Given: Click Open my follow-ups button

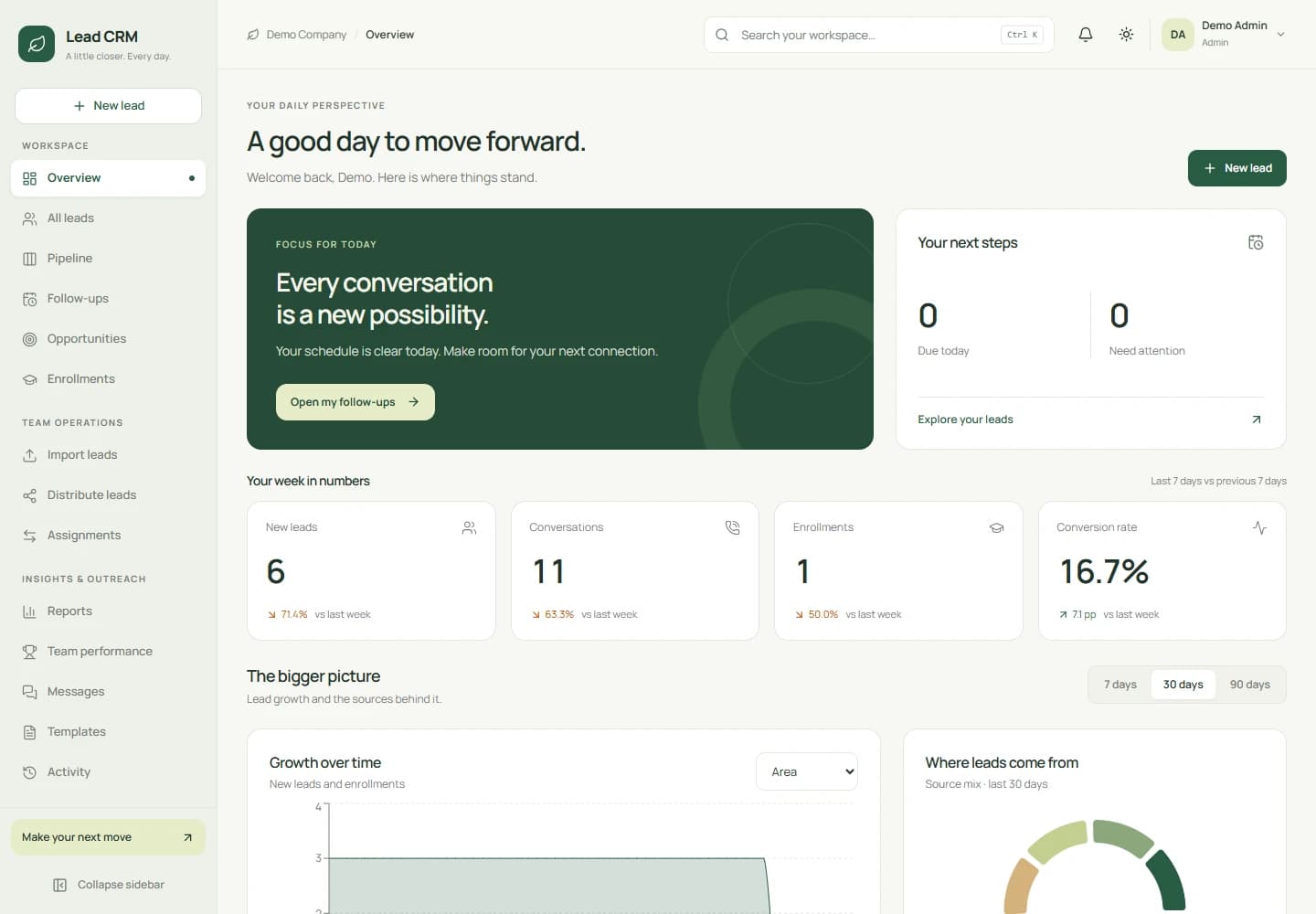Looking at the screenshot, I should 355,402.
